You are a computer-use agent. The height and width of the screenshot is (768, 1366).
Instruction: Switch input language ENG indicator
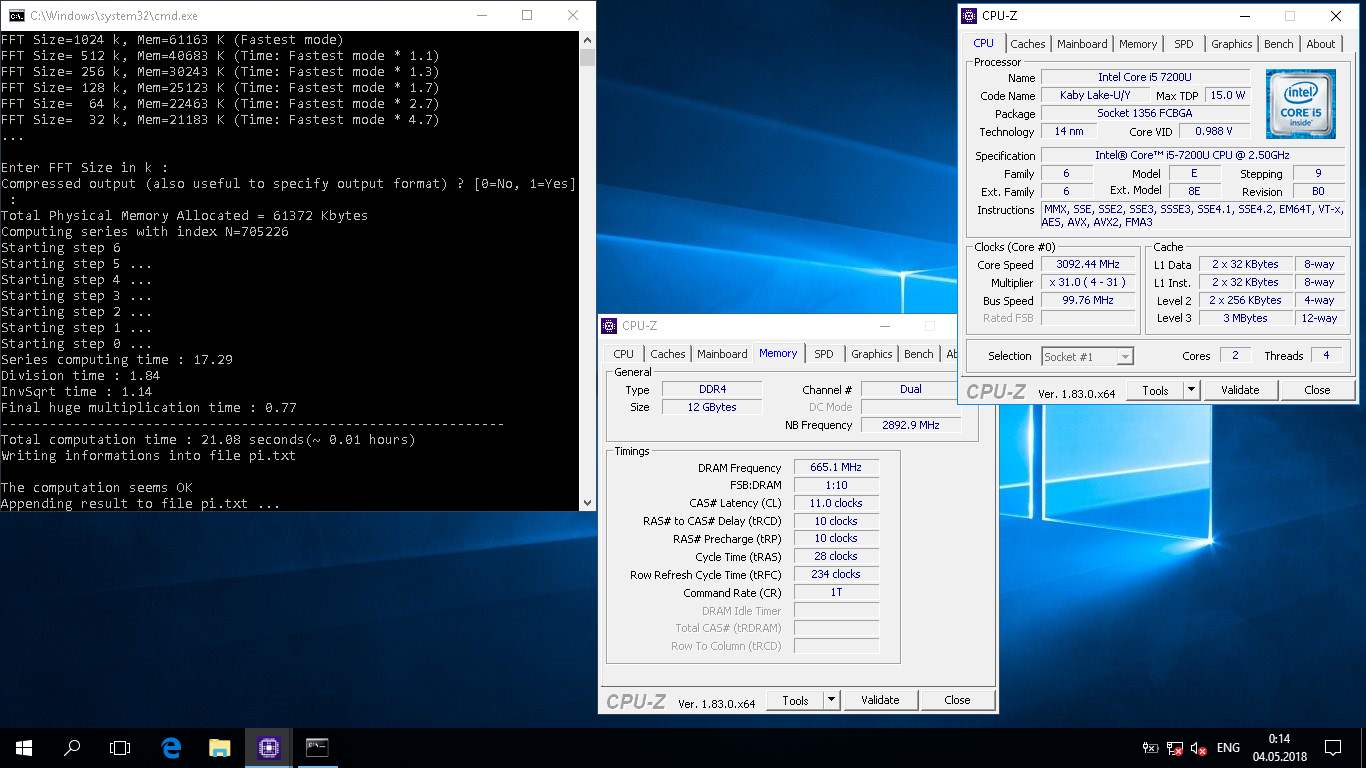point(1228,748)
